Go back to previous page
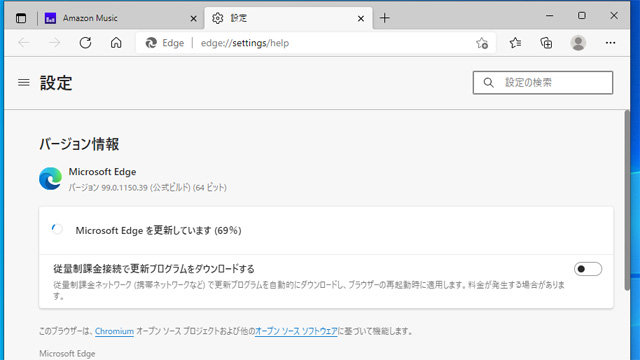The width and height of the screenshot is (640, 360). click(x=24, y=42)
